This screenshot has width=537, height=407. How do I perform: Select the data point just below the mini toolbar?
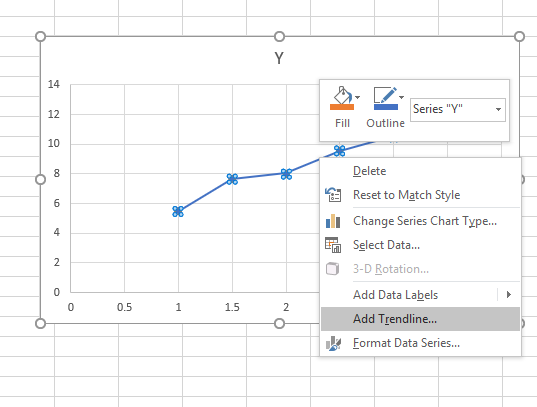pos(339,151)
